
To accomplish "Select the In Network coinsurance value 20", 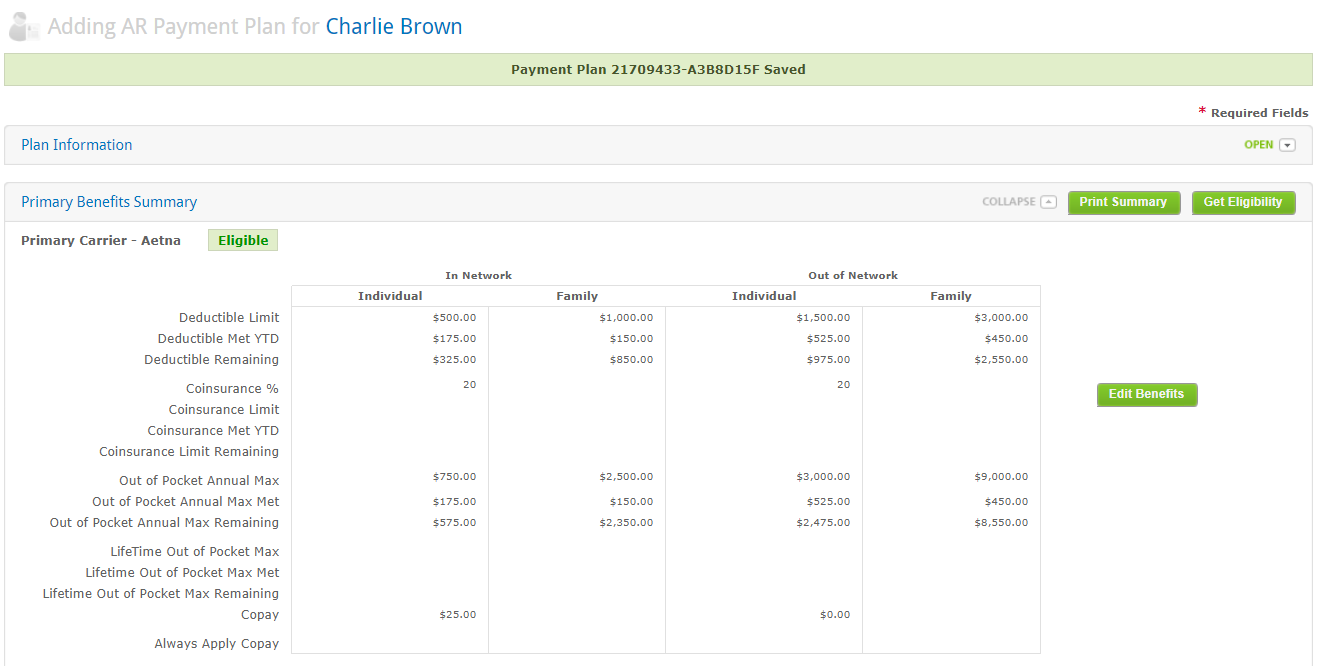I will (x=469, y=385).
